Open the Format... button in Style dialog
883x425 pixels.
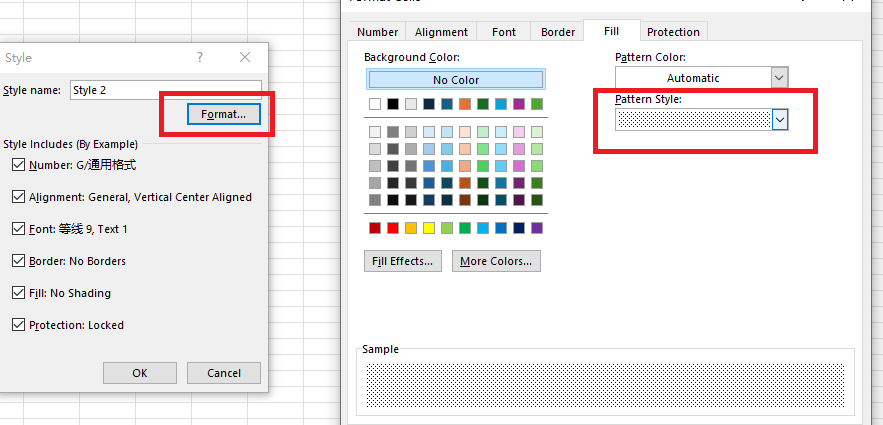pyautogui.click(x=224, y=114)
